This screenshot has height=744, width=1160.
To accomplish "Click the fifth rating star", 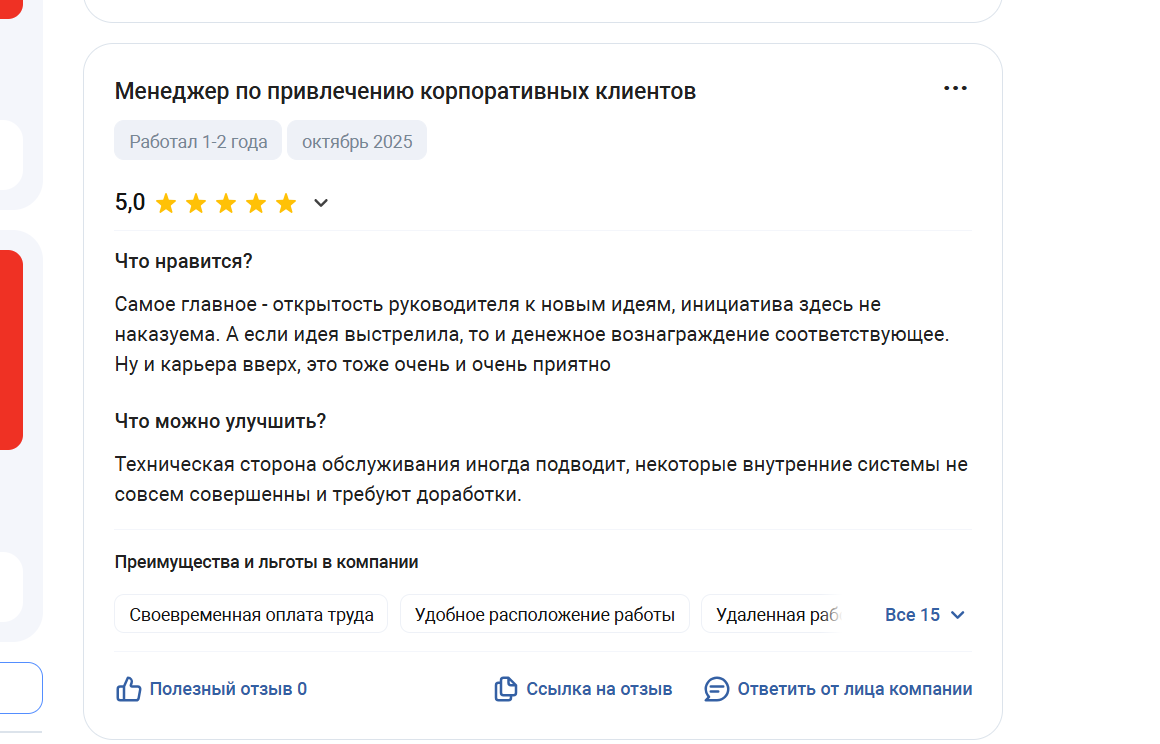I will point(286,204).
